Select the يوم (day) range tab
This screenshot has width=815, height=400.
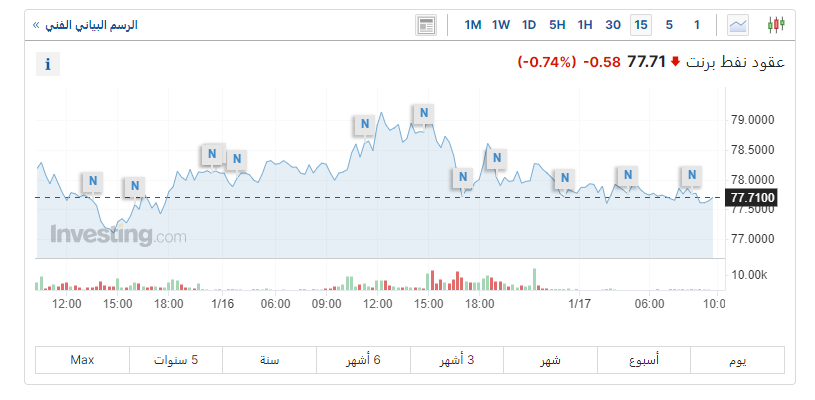(738, 360)
